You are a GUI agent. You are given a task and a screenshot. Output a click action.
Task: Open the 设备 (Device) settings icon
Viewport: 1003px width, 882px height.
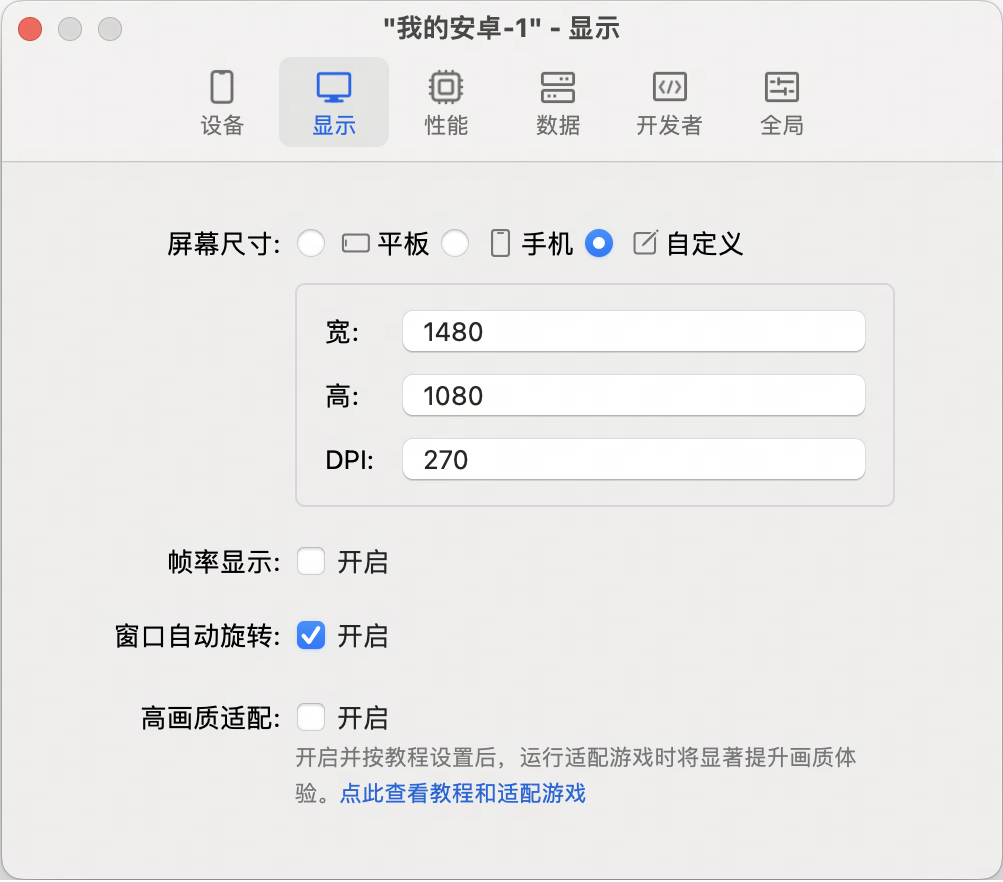222,87
